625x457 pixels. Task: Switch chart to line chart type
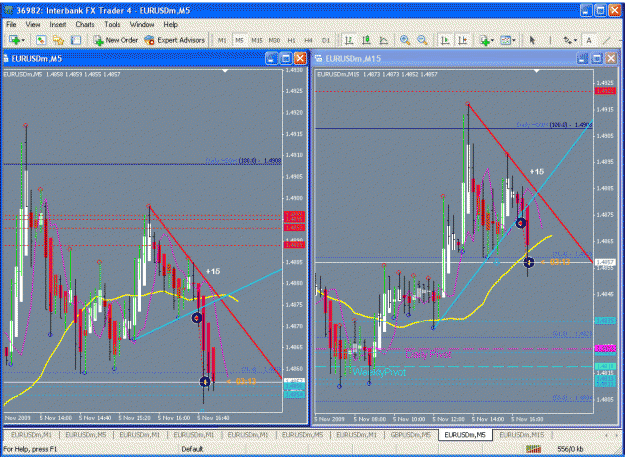(383, 40)
